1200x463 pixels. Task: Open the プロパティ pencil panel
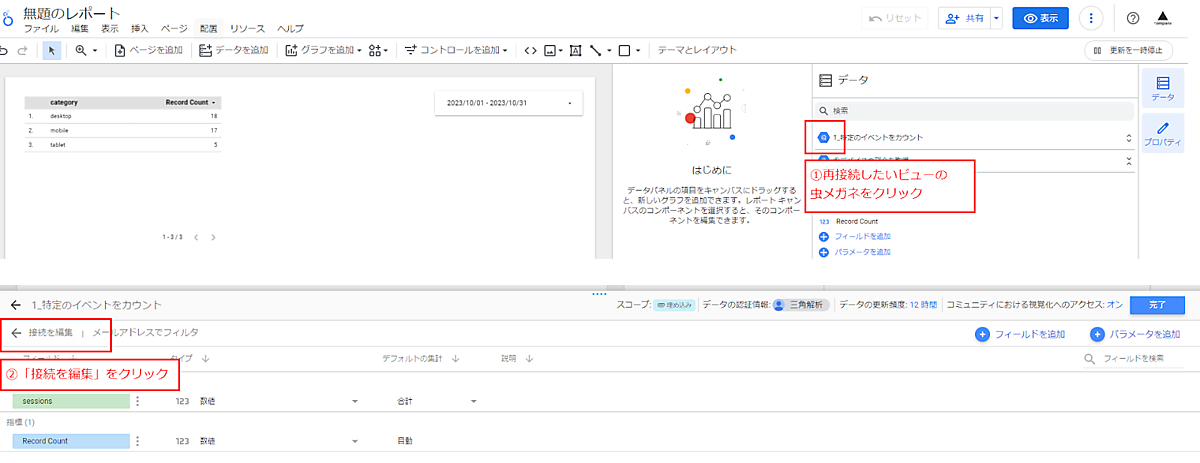click(x=1162, y=135)
